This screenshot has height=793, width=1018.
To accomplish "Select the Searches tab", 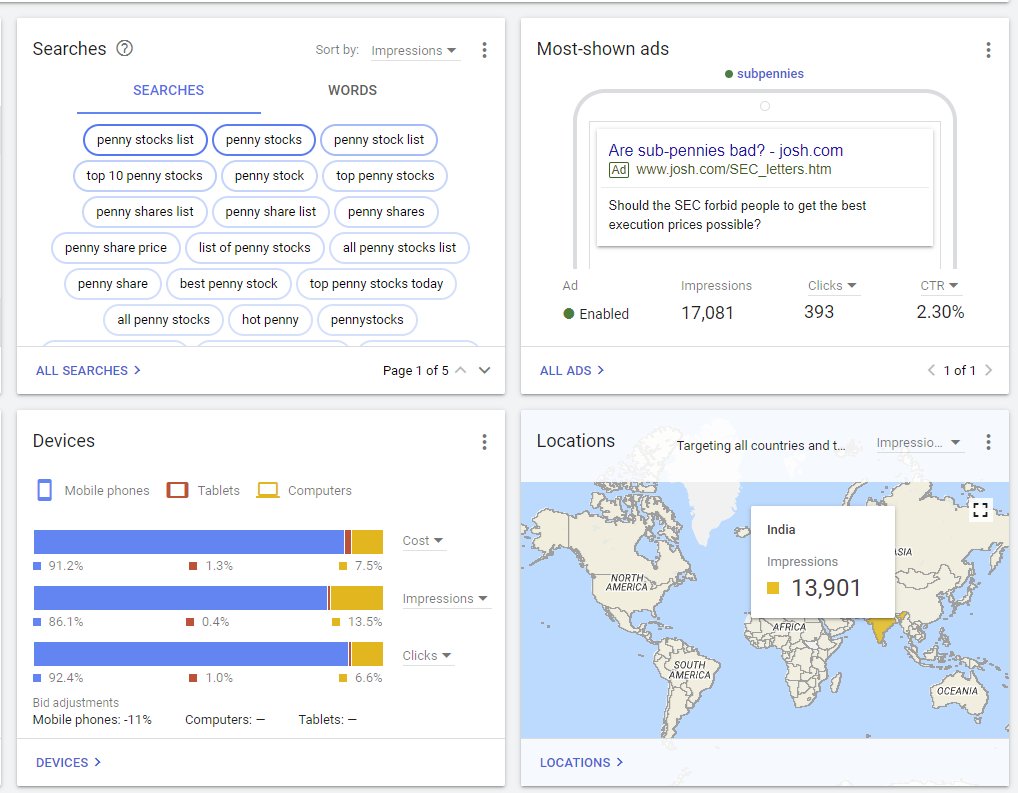I will (x=168, y=90).
